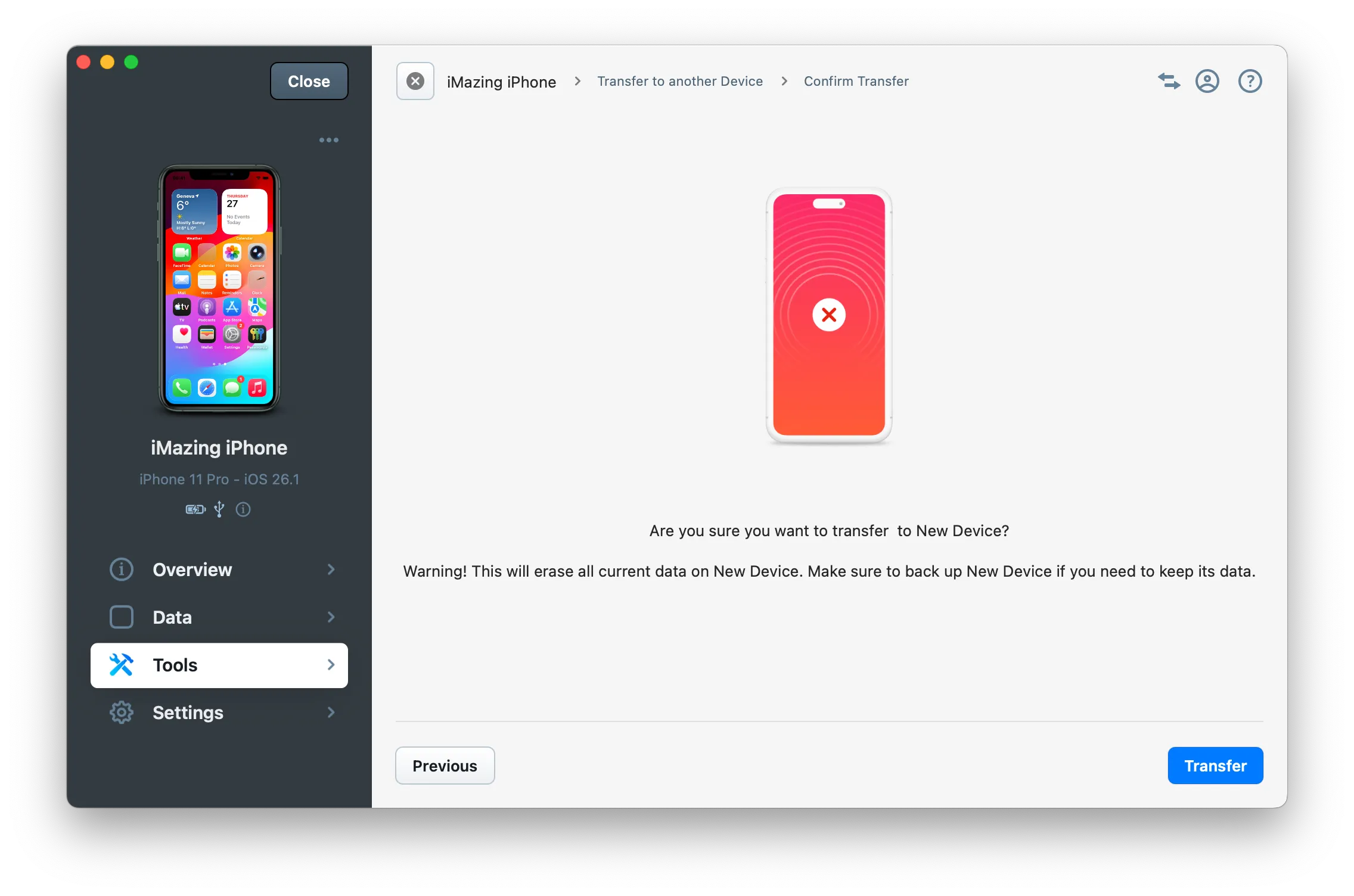Open the three-dots device options menu
1354x896 pixels.
coord(328,140)
